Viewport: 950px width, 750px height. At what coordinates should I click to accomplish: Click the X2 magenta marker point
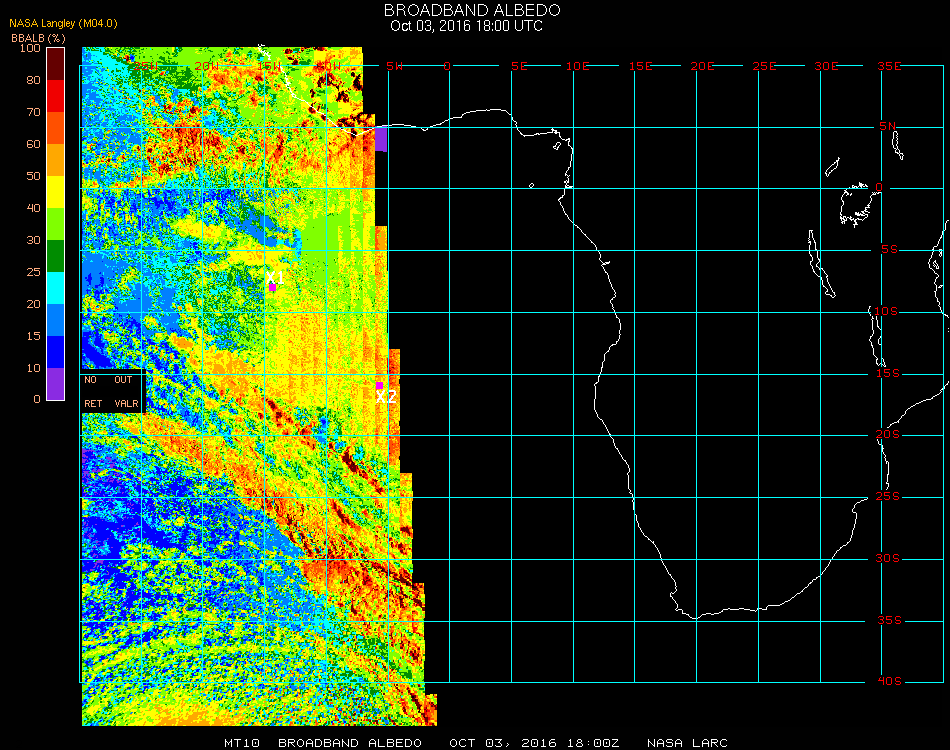coord(379,386)
